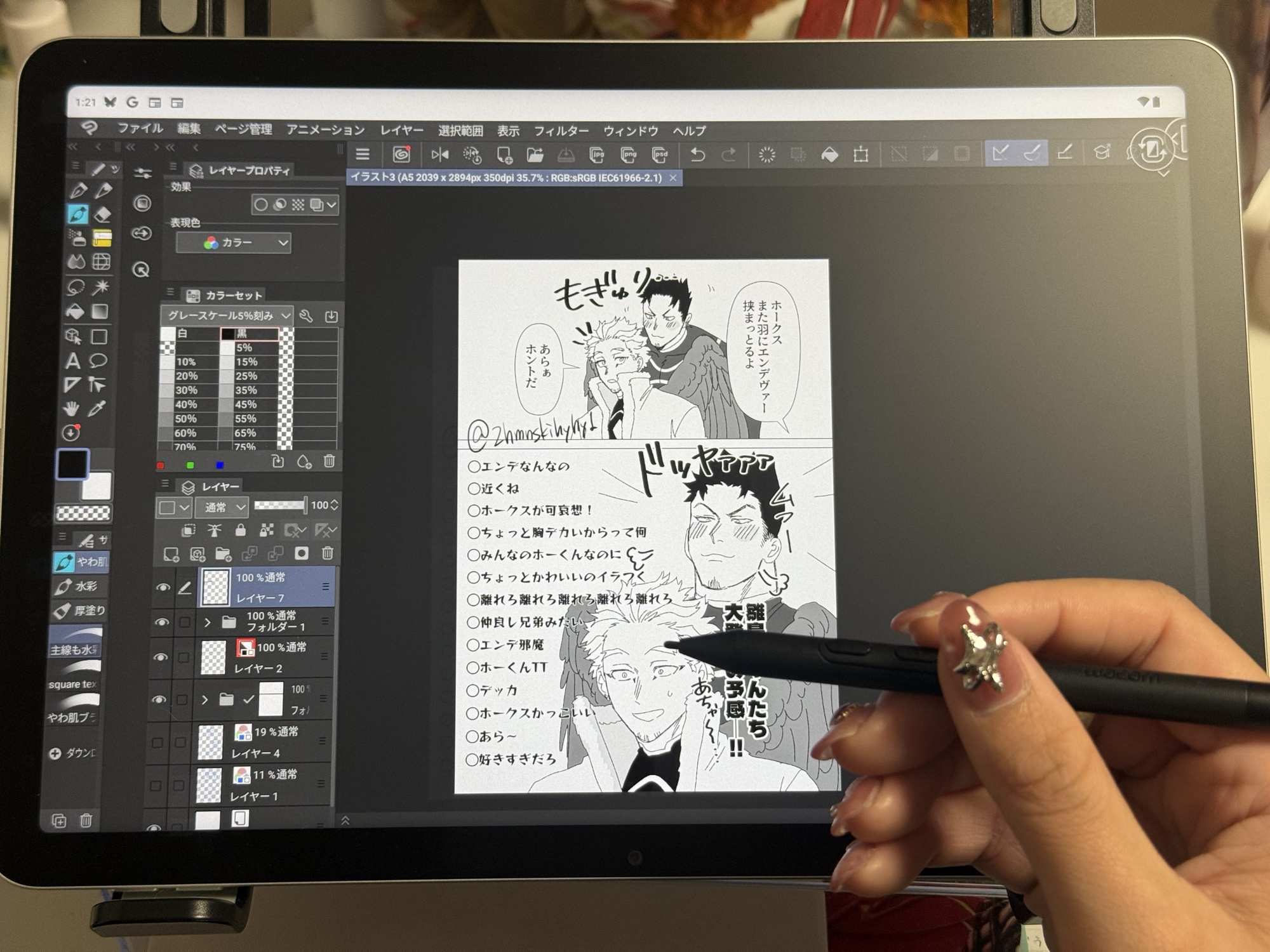Select the 厚塗り sub tool

[81, 611]
